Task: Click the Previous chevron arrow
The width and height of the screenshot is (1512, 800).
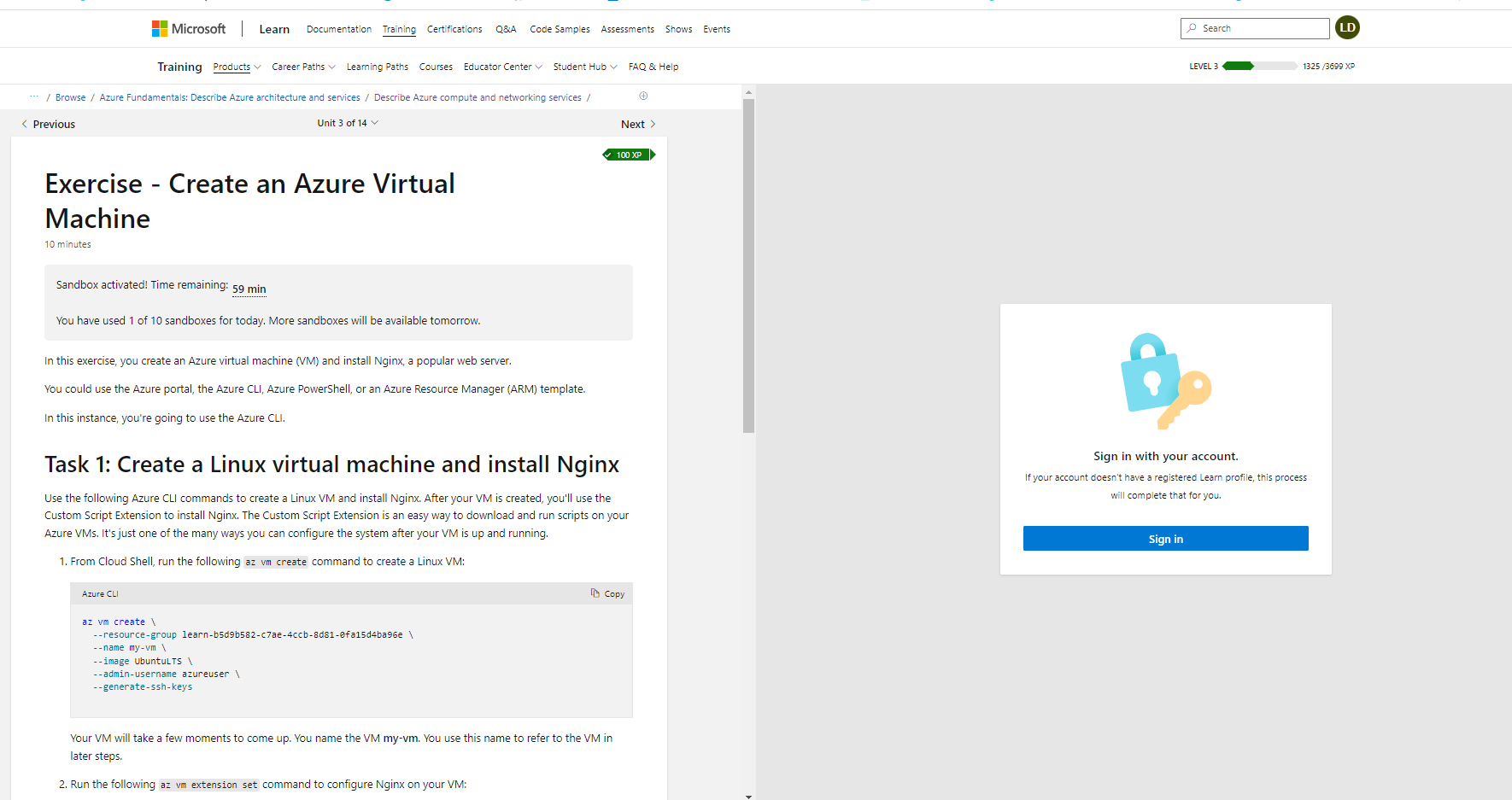Action: click(24, 124)
